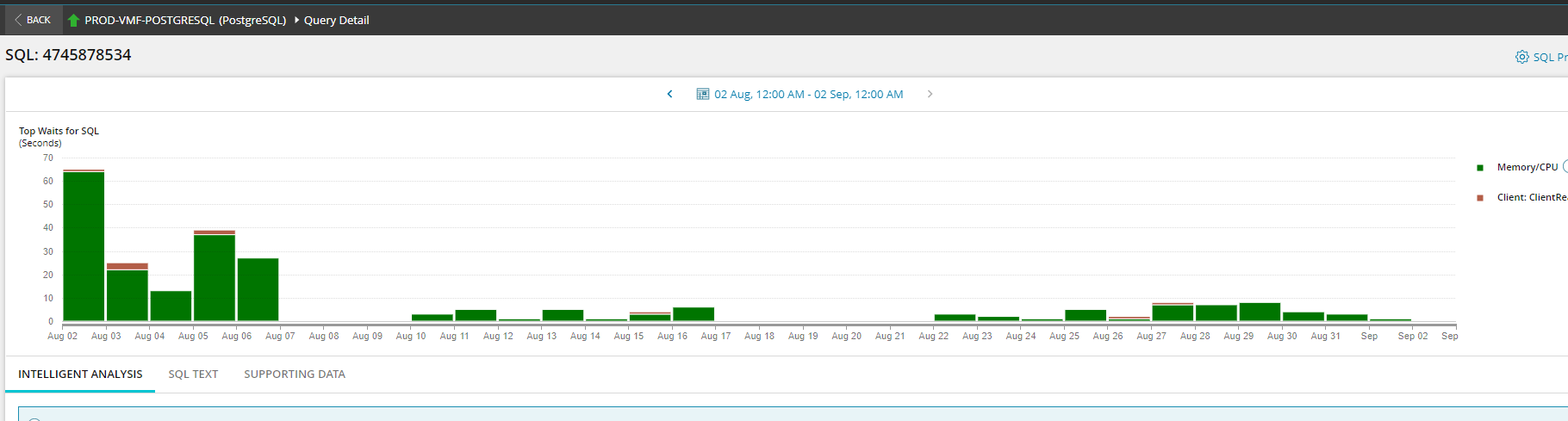The height and width of the screenshot is (421, 1568).
Task: Click the Aug 28 bar in chart
Action: click(1216, 313)
